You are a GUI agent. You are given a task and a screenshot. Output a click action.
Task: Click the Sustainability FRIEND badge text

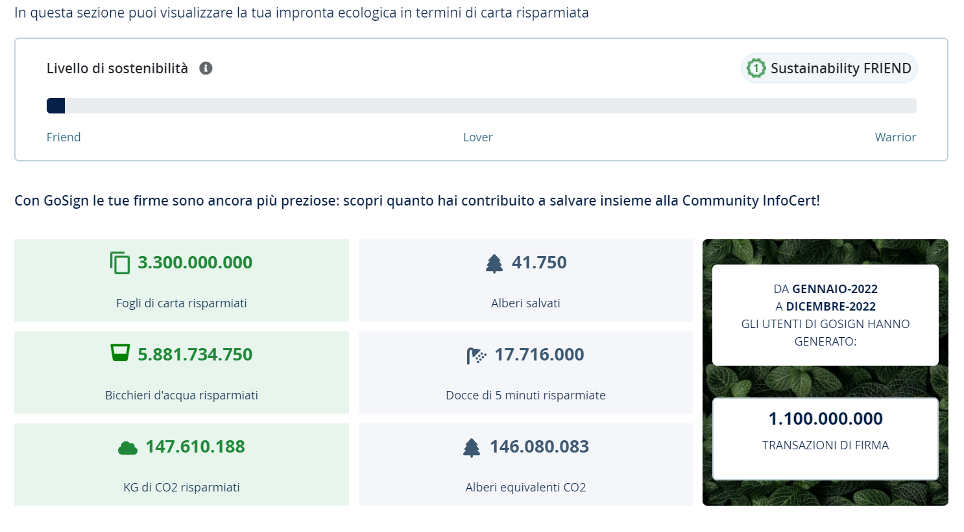(x=841, y=69)
